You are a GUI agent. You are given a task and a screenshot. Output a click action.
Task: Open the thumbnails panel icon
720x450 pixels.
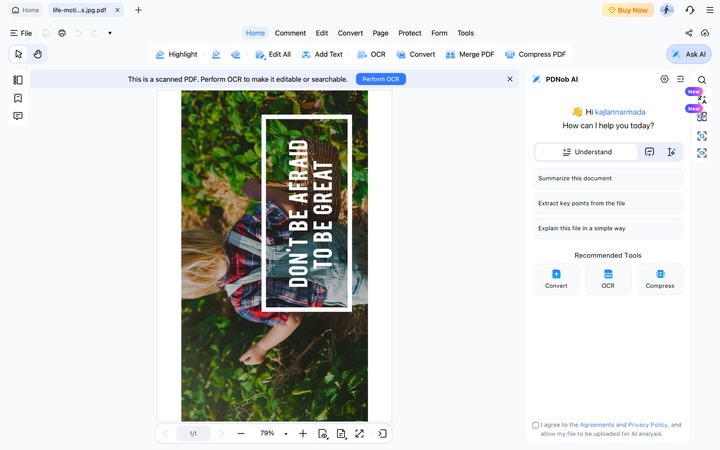18,80
